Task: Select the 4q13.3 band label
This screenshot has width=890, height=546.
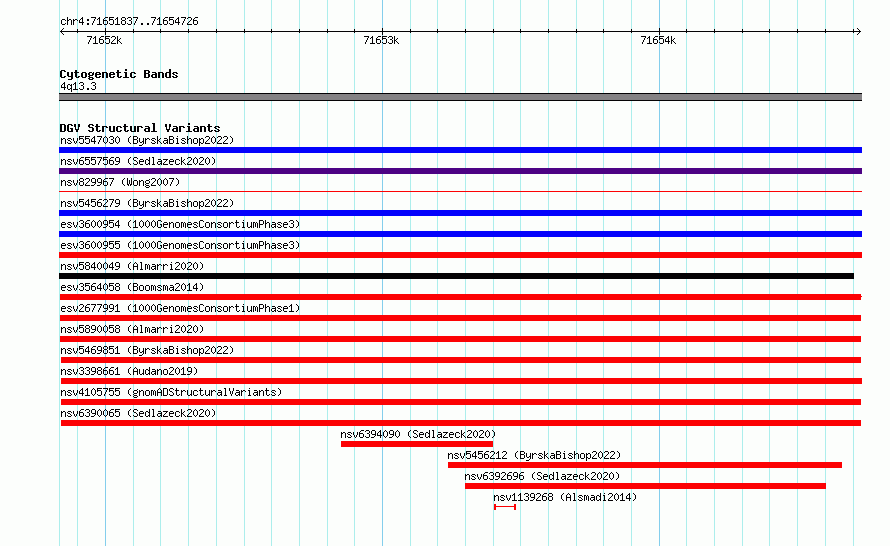Action: 78,86
